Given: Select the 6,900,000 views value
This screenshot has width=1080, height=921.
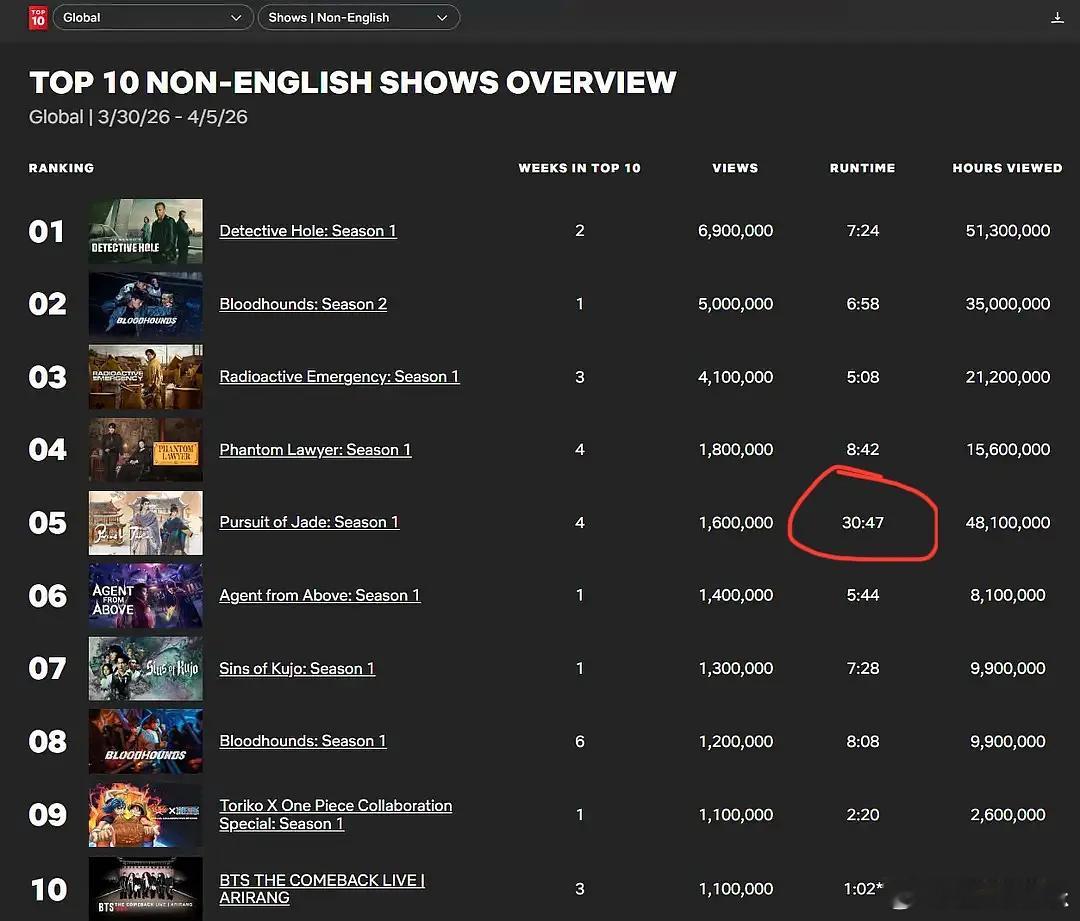Looking at the screenshot, I should (x=735, y=231).
